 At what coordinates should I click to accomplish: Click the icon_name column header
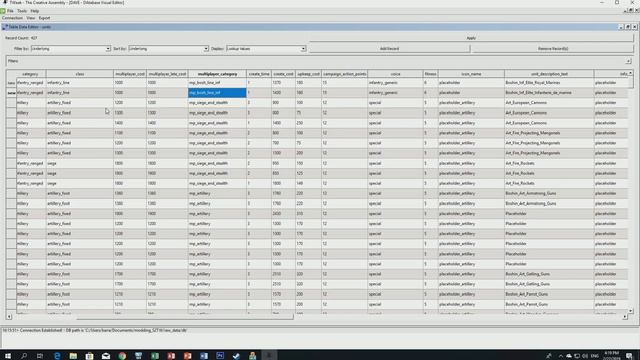[x=471, y=74]
